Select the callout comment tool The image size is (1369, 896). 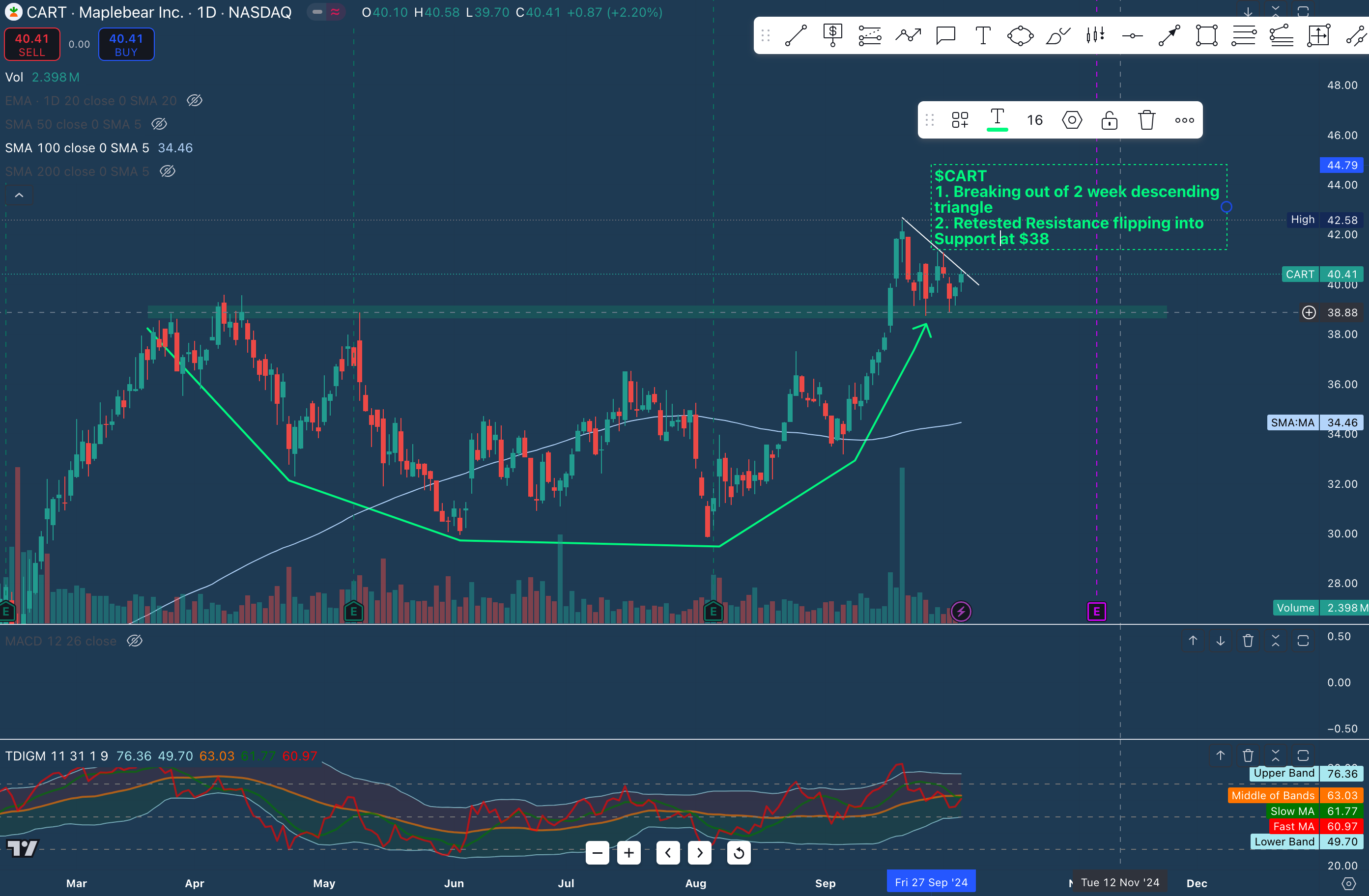click(x=945, y=36)
